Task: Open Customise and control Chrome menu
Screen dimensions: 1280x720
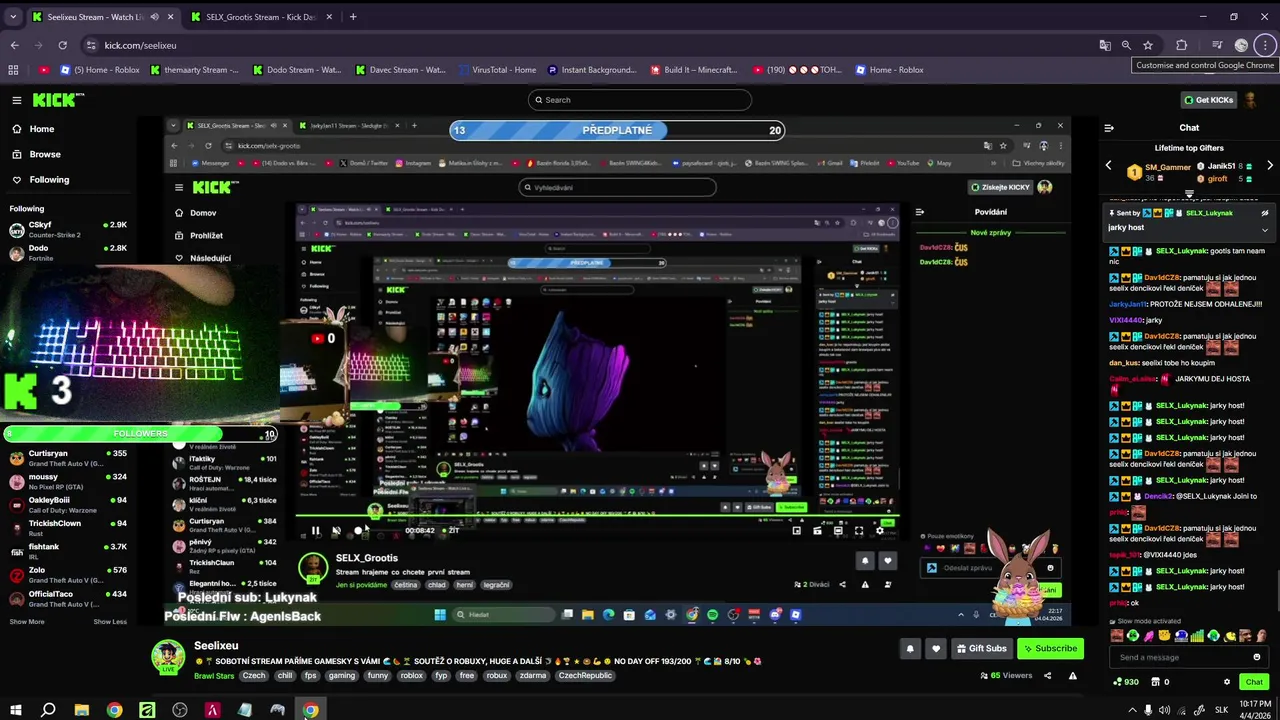Action: (1266, 45)
